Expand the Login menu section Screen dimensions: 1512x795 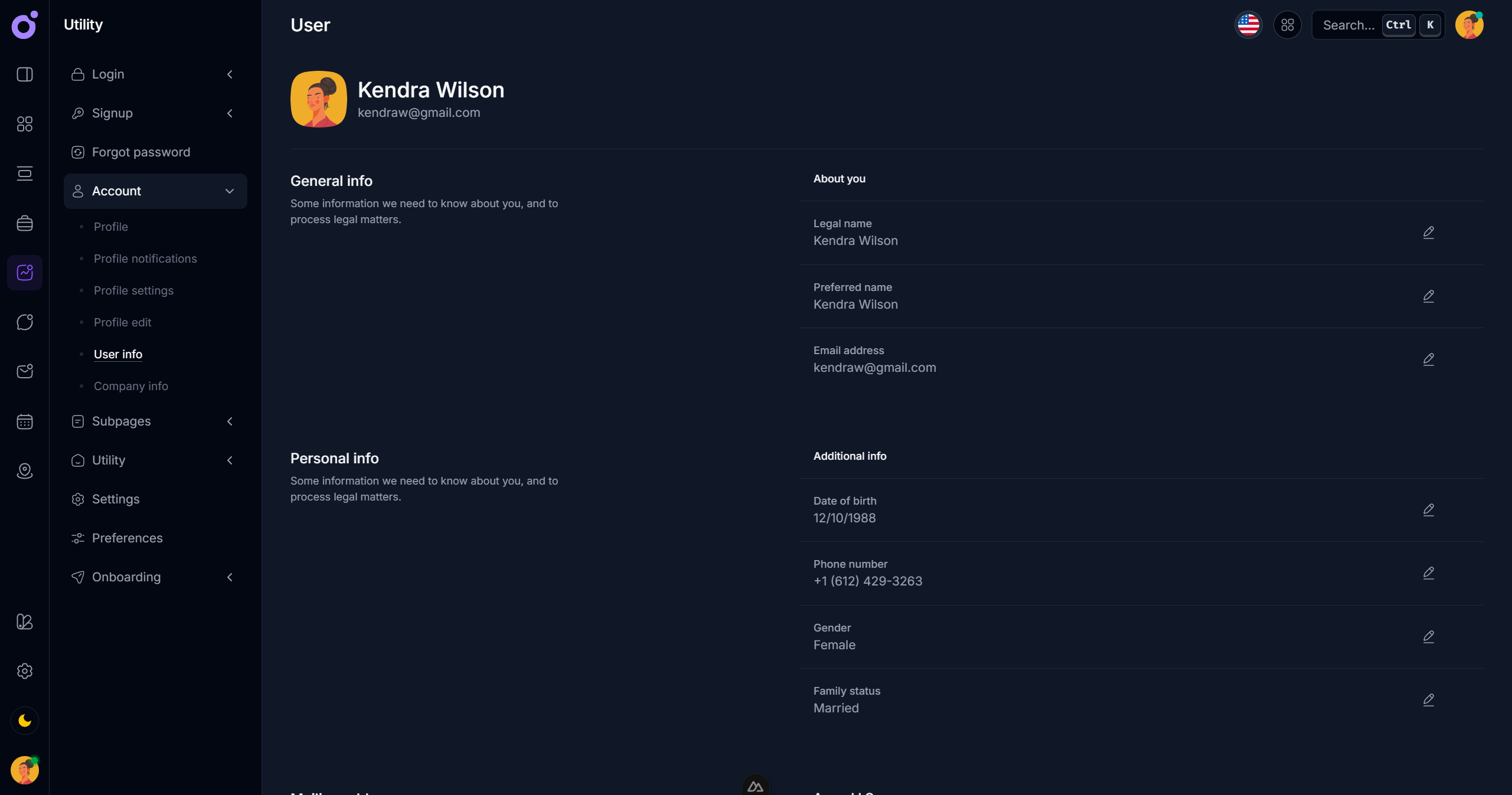click(155, 74)
